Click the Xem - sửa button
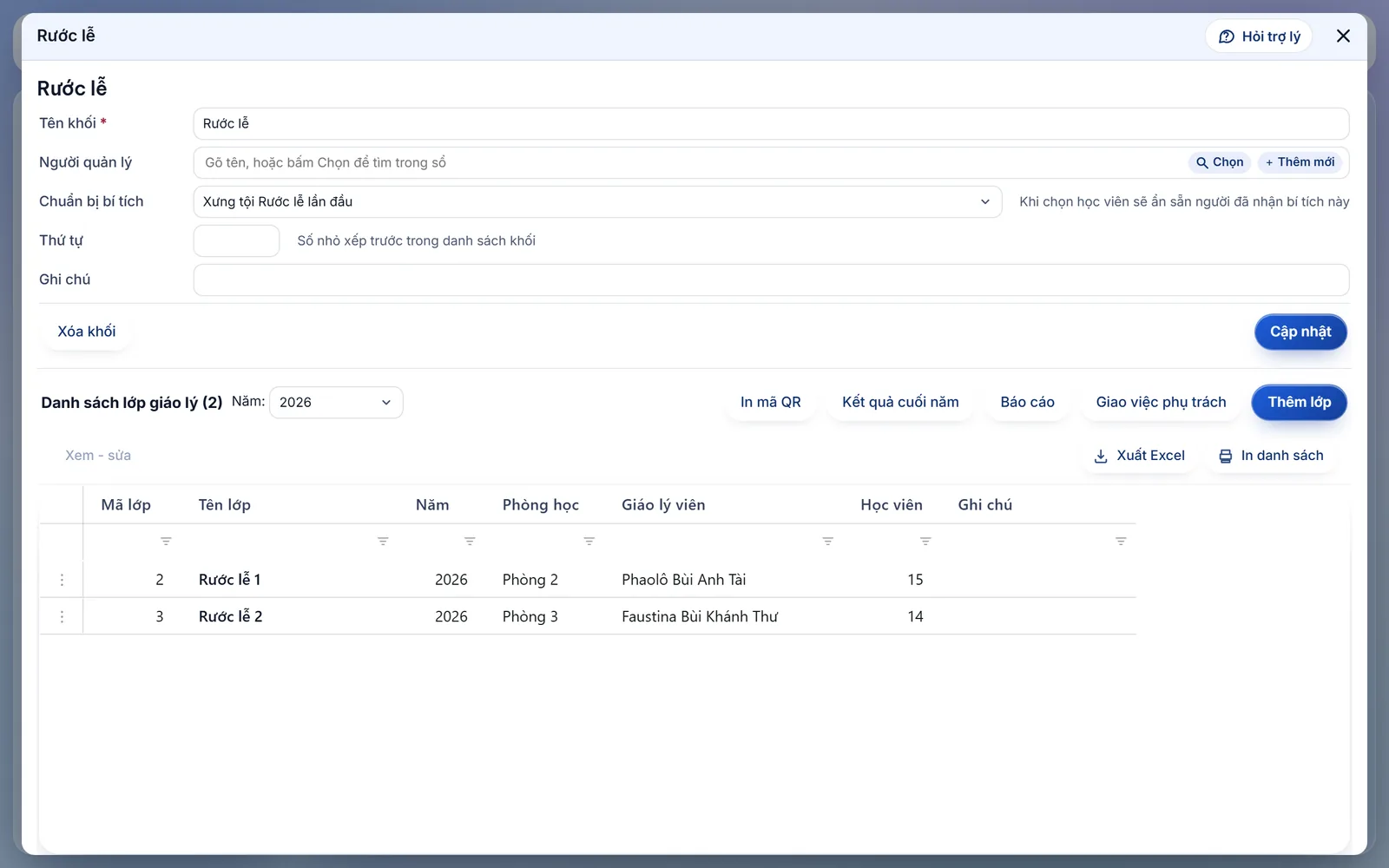The width and height of the screenshot is (1389, 868). coord(98,456)
